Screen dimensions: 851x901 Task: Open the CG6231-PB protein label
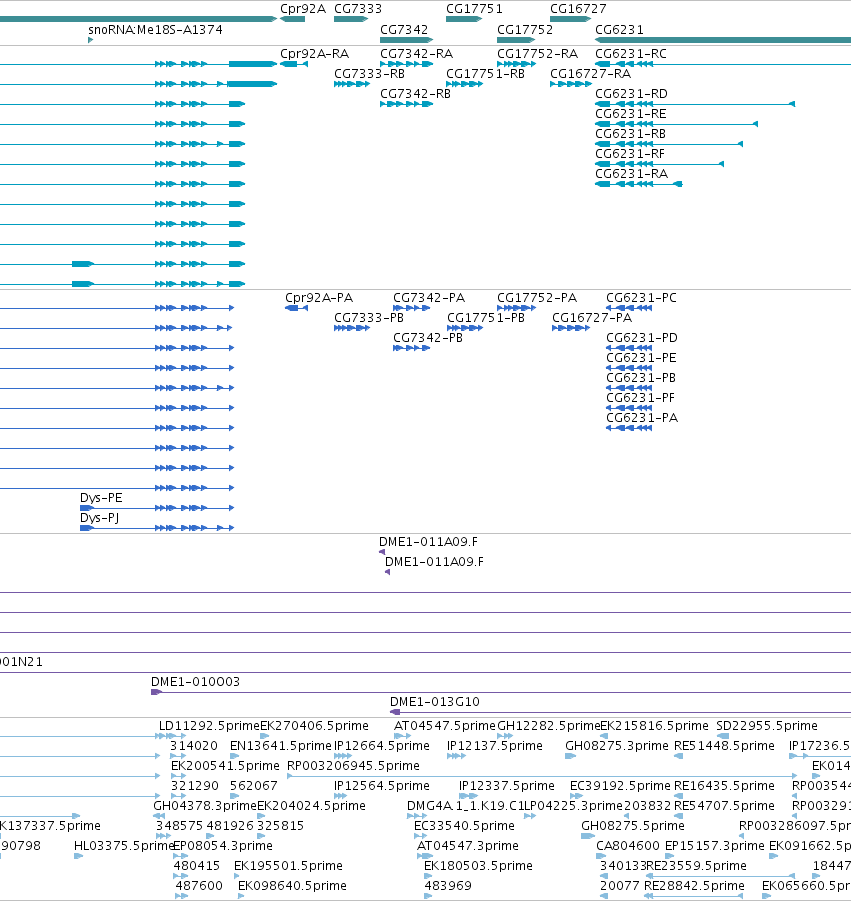coord(641,378)
